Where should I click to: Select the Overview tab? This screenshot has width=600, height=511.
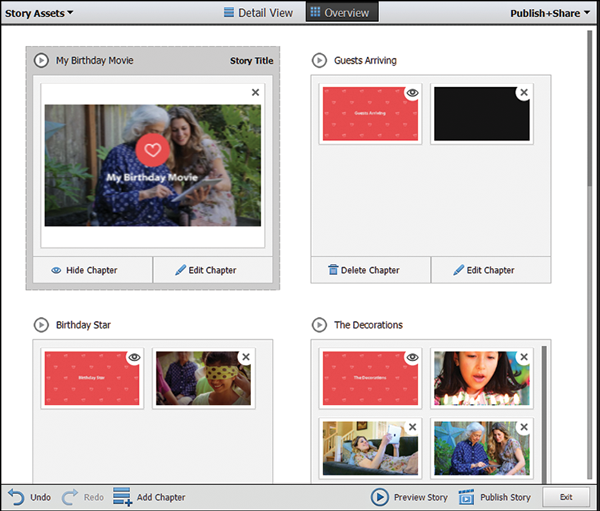(x=338, y=13)
